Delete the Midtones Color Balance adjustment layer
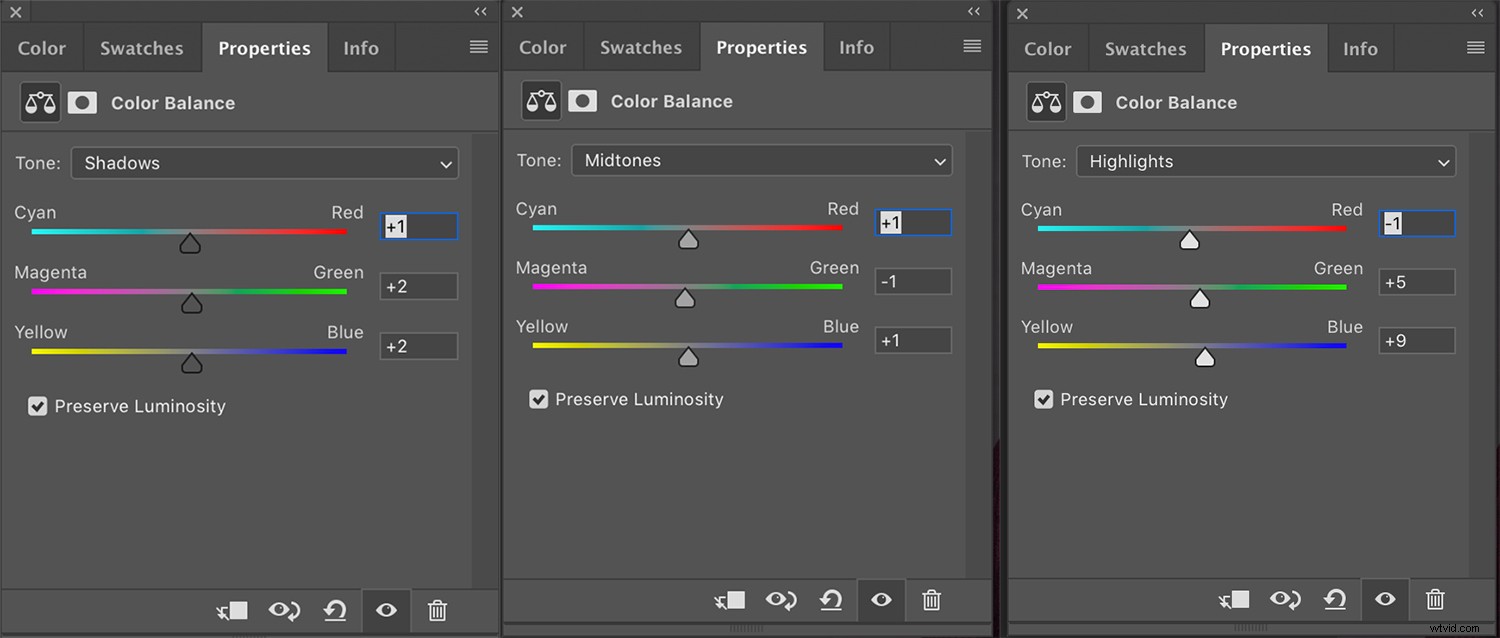The height and width of the screenshot is (638, 1500). click(931, 600)
